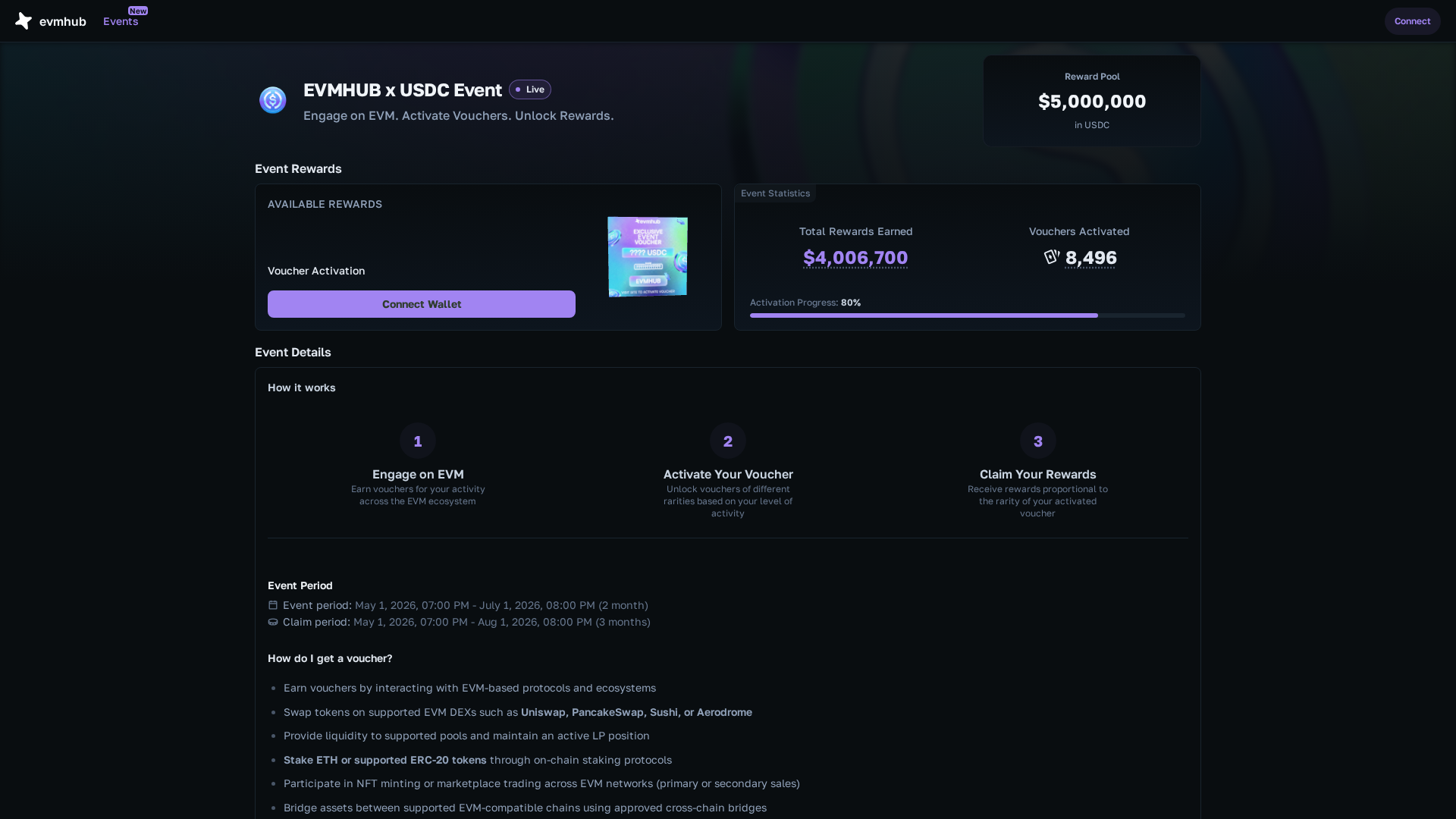This screenshot has width=1456, height=819.
Task: Click the 'Provide liquidity to supported pools' bullet
Action: [466, 736]
